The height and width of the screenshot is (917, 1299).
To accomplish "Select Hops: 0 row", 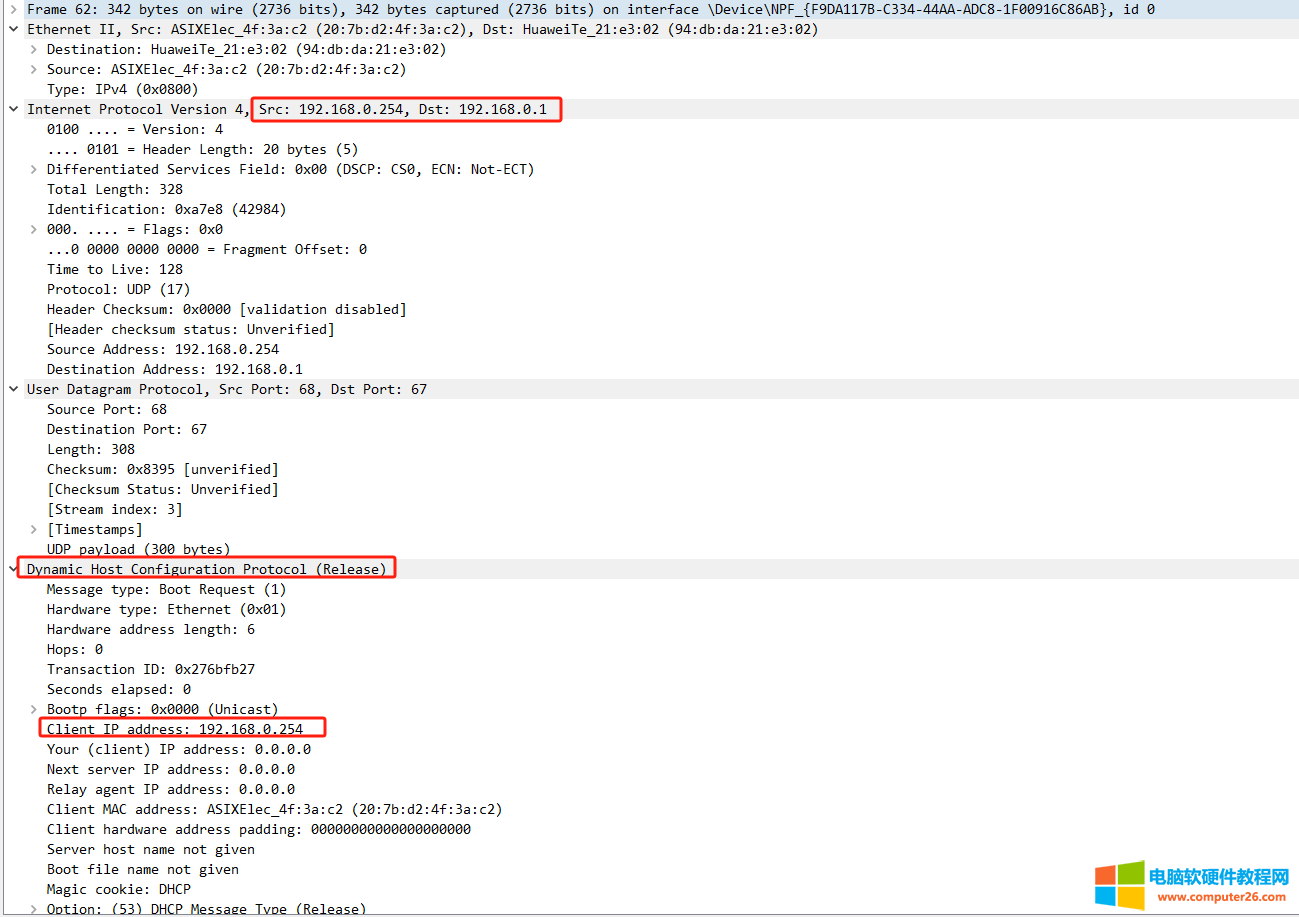I will point(75,649).
